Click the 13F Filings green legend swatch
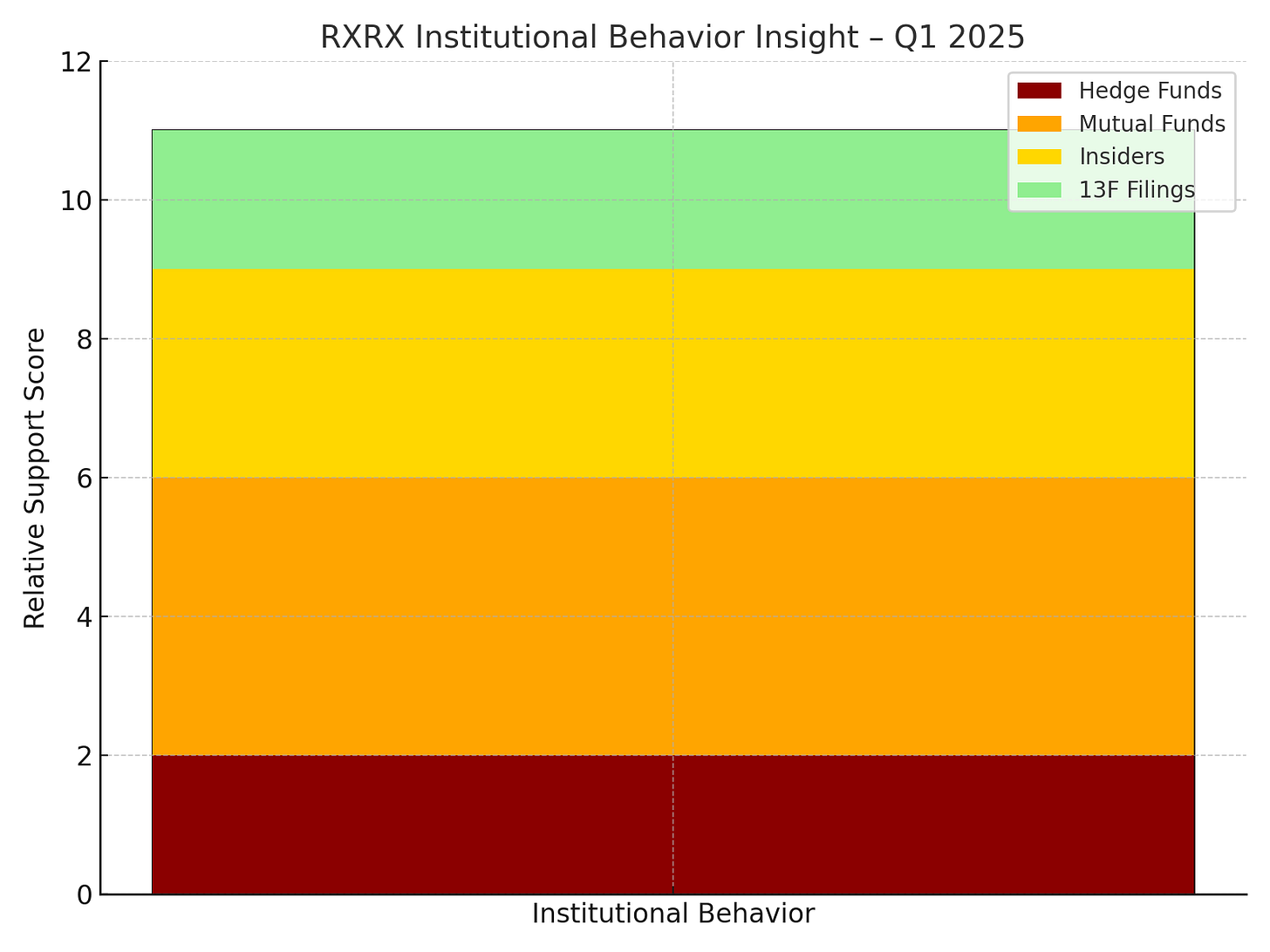The width and height of the screenshot is (1270, 952). click(1039, 190)
